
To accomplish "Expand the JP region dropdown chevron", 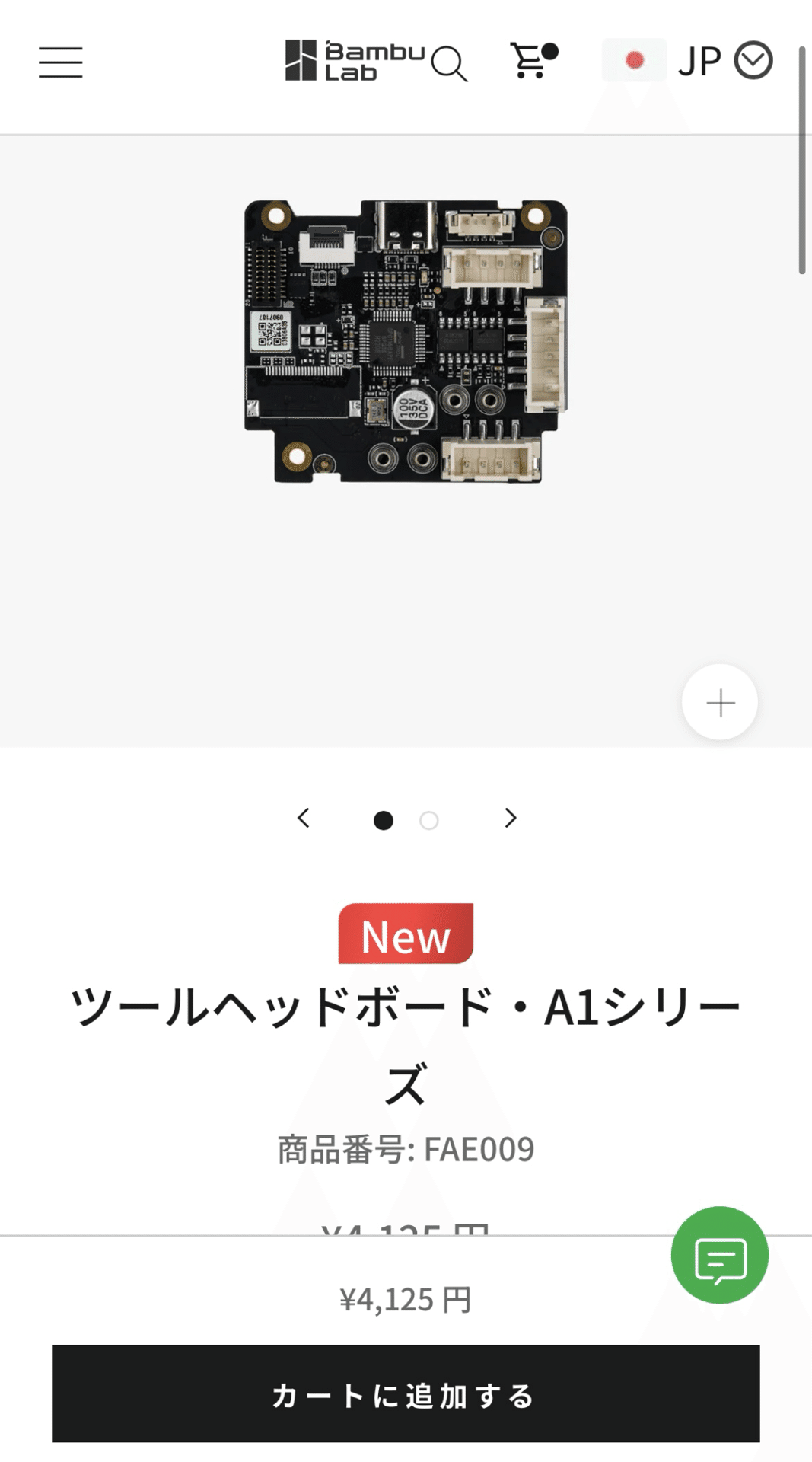I will (753, 61).
